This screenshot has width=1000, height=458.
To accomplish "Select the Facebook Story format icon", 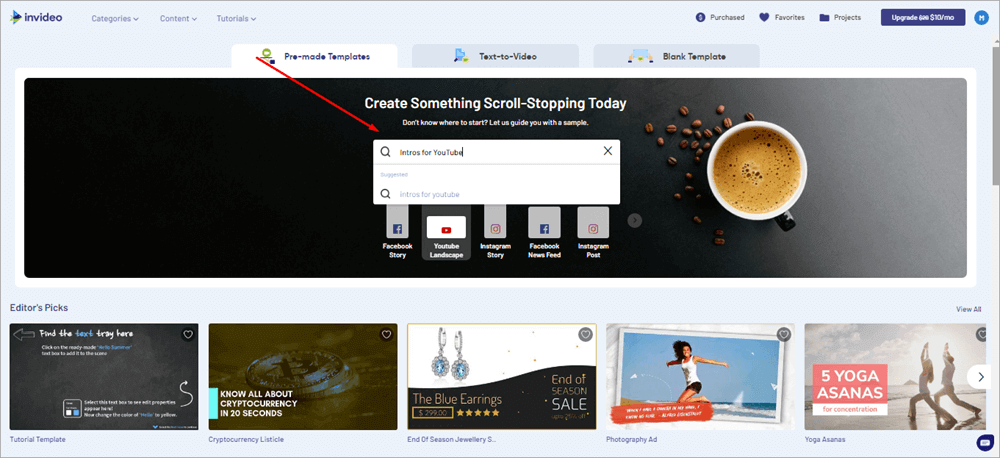I will [397, 229].
